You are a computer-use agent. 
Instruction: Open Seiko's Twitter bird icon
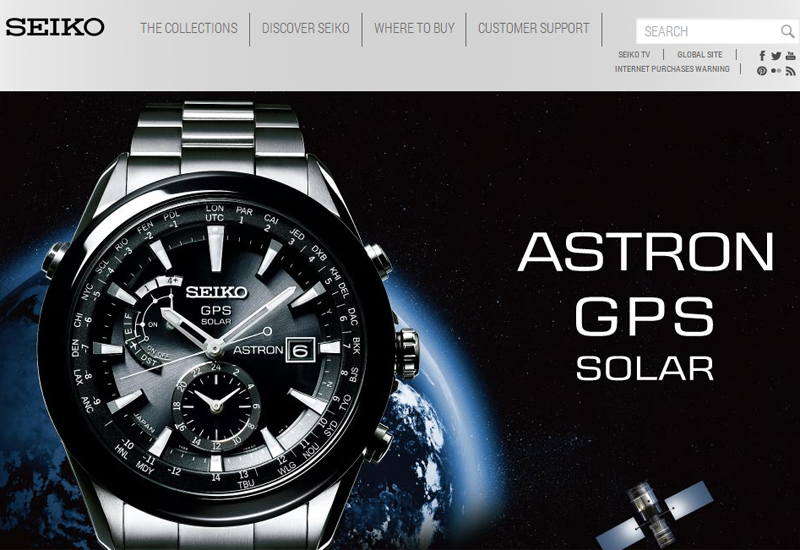click(x=776, y=56)
